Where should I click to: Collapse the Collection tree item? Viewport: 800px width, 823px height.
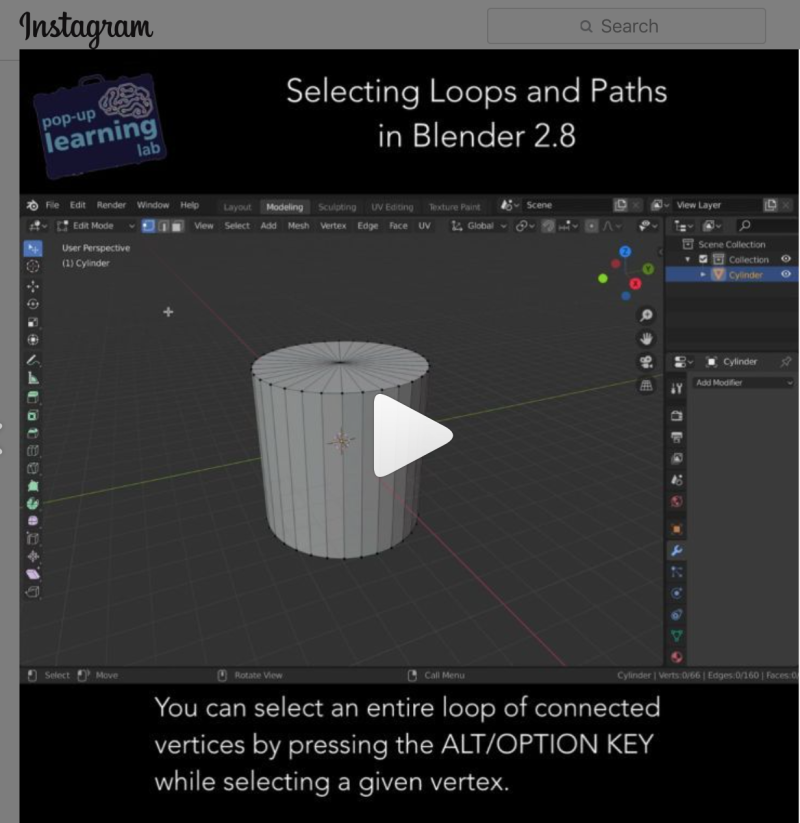coord(688,259)
